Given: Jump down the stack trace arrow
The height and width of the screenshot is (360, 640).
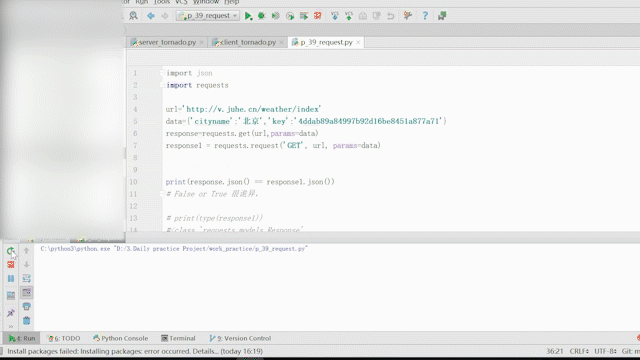Looking at the screenshot, I should pos(27,264).
